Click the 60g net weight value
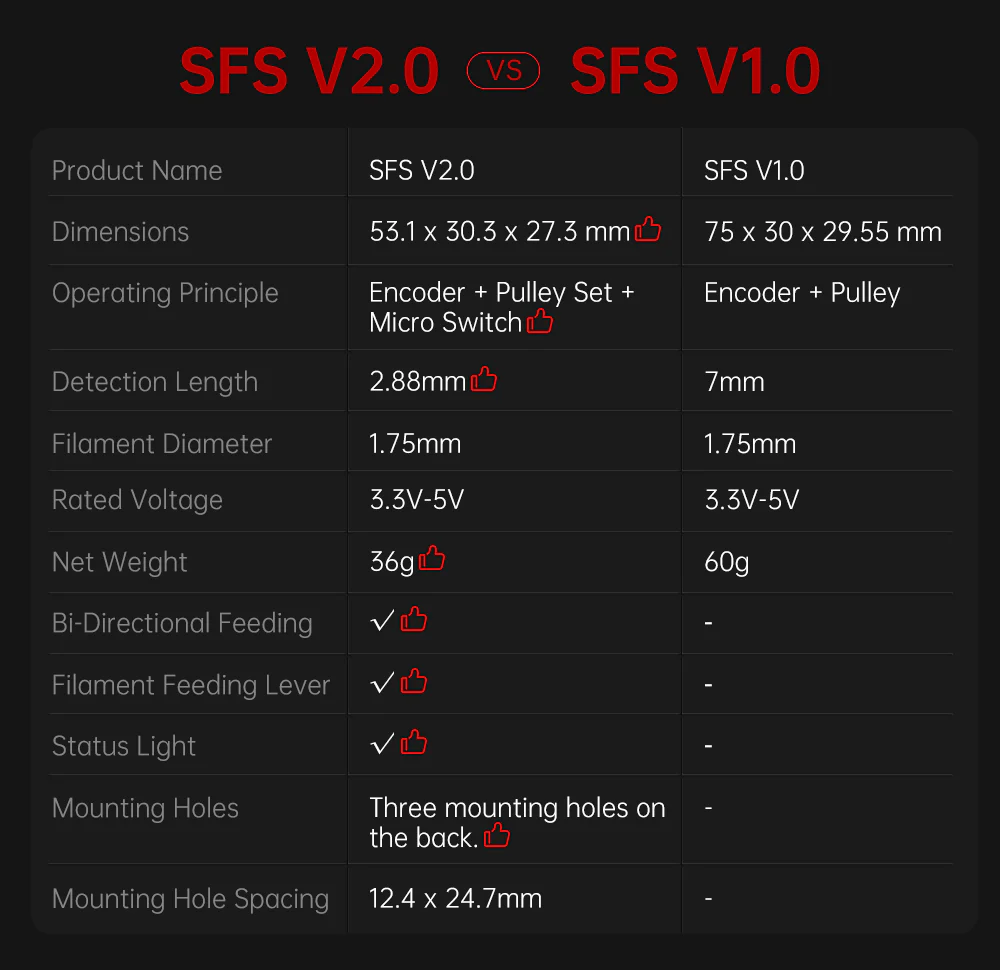 [x=726, y=562]
